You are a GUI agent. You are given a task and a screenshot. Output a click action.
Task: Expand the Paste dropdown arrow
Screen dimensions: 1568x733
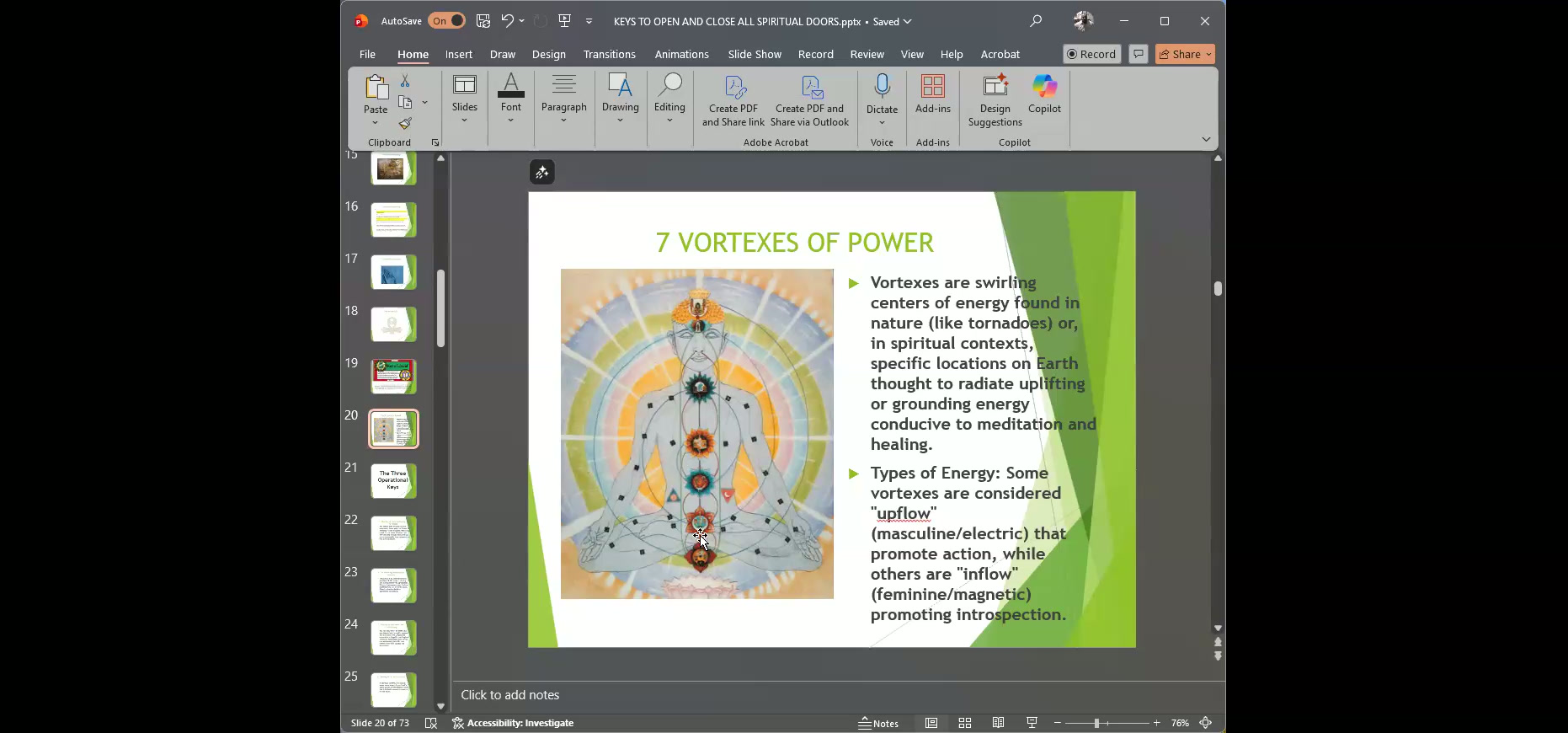(x=376, y=124)
